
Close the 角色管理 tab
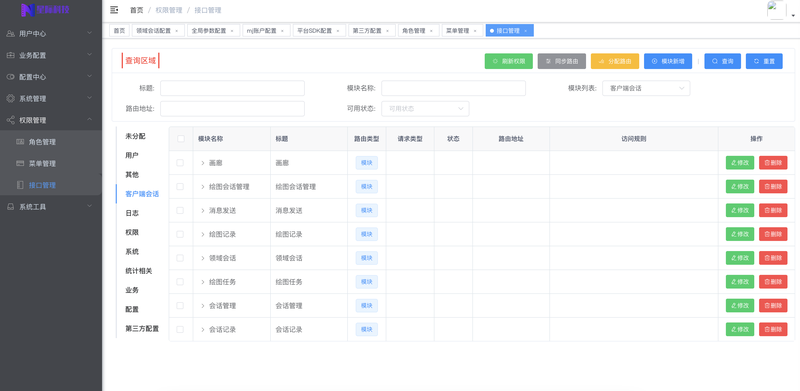click(x=431, y=31)
